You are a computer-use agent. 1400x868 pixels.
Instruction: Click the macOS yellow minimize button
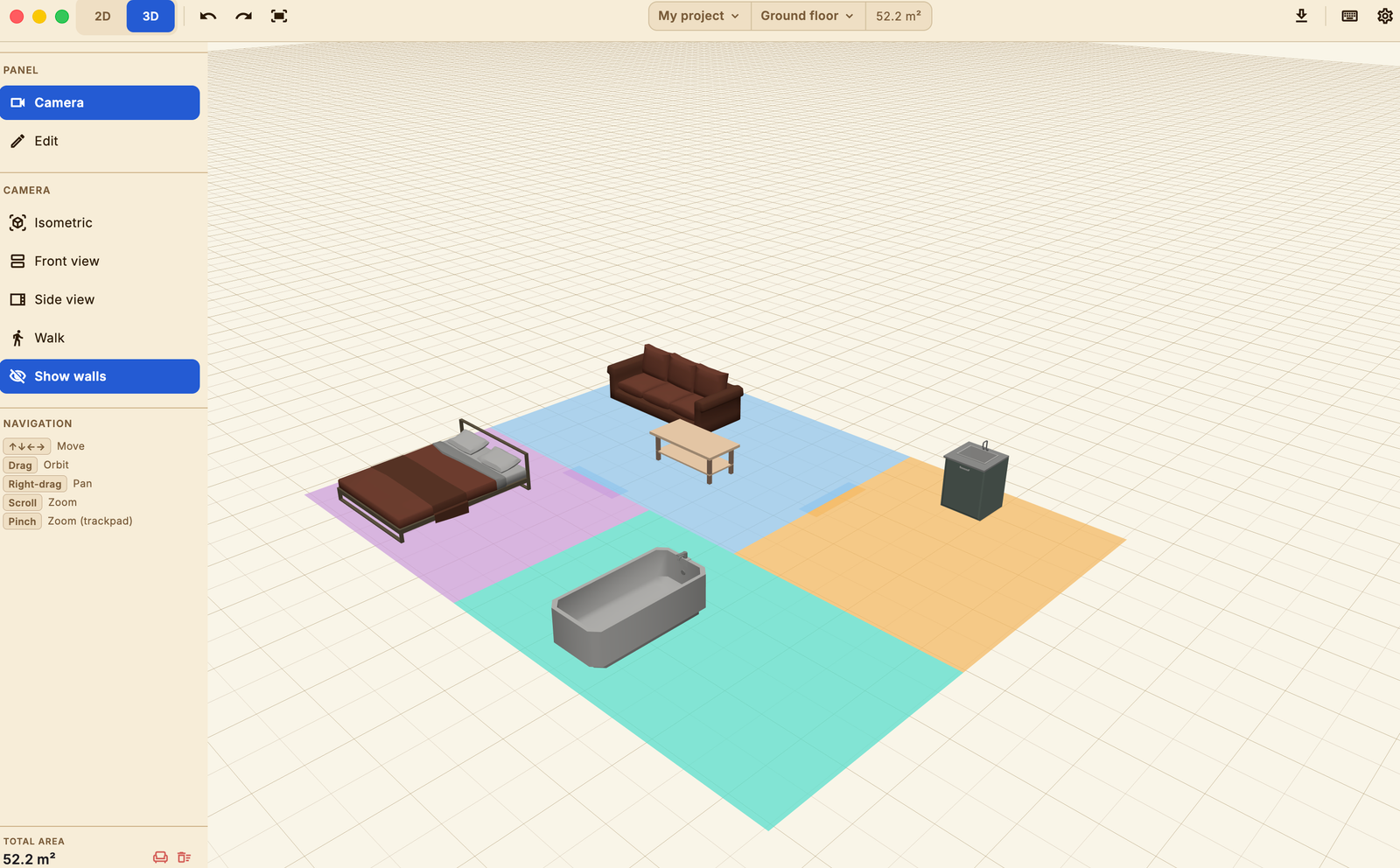tap(39, 17)
